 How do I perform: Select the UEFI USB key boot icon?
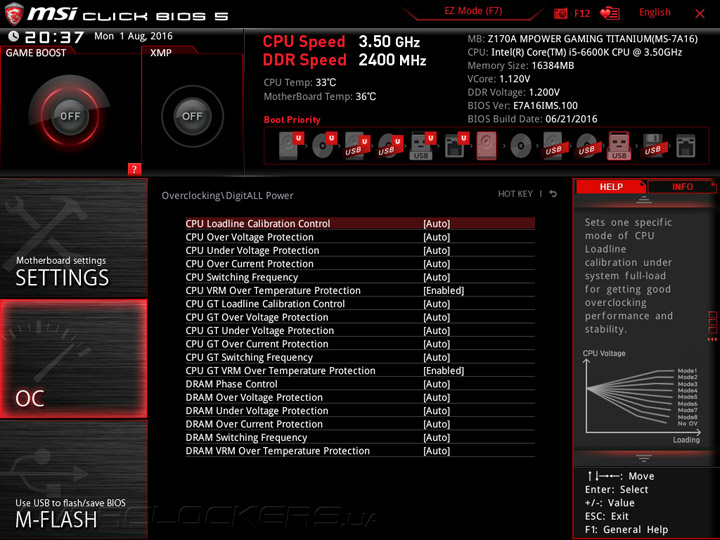(x=422, y=146)
